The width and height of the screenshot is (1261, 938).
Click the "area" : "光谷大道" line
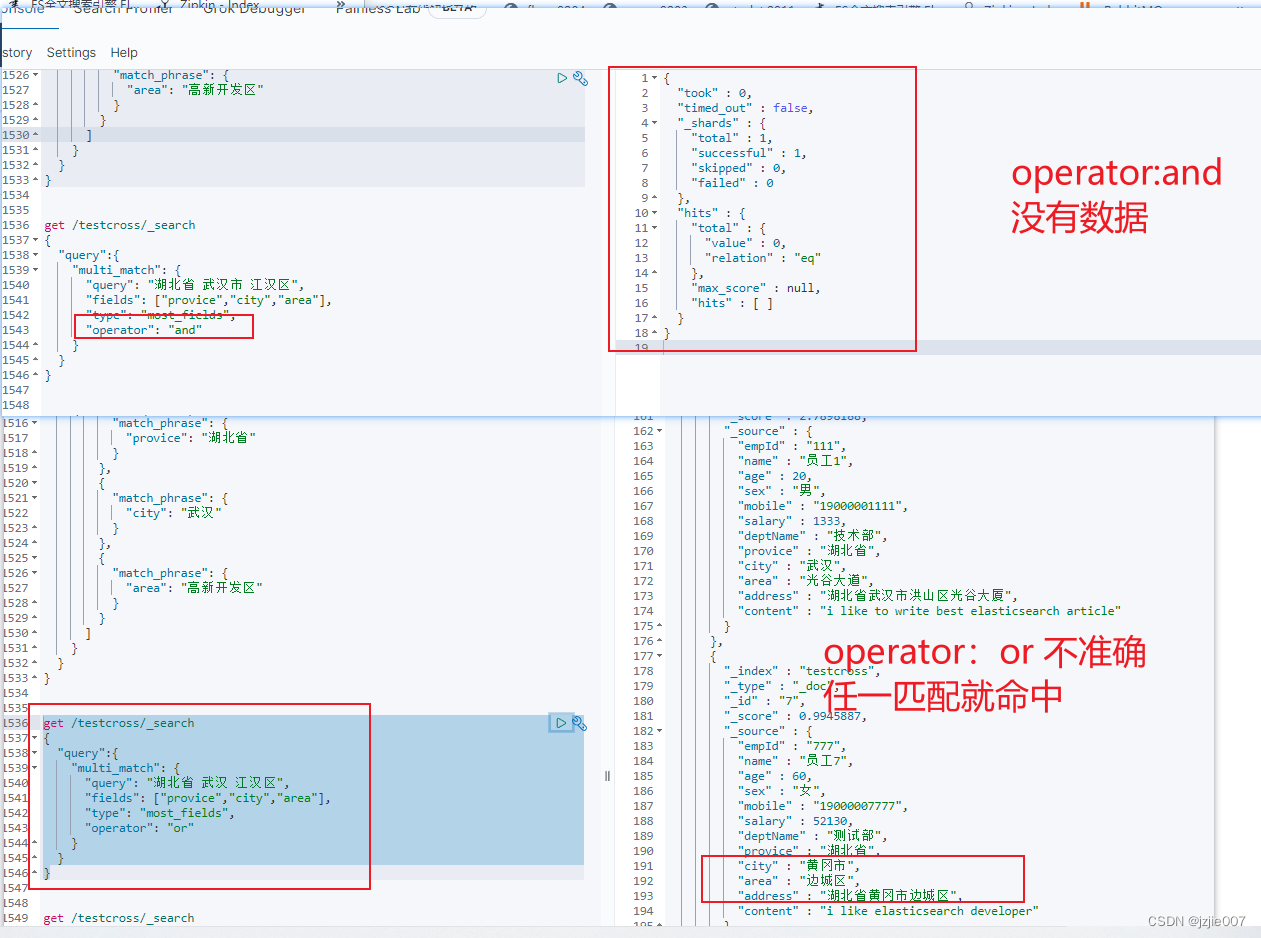807,581
